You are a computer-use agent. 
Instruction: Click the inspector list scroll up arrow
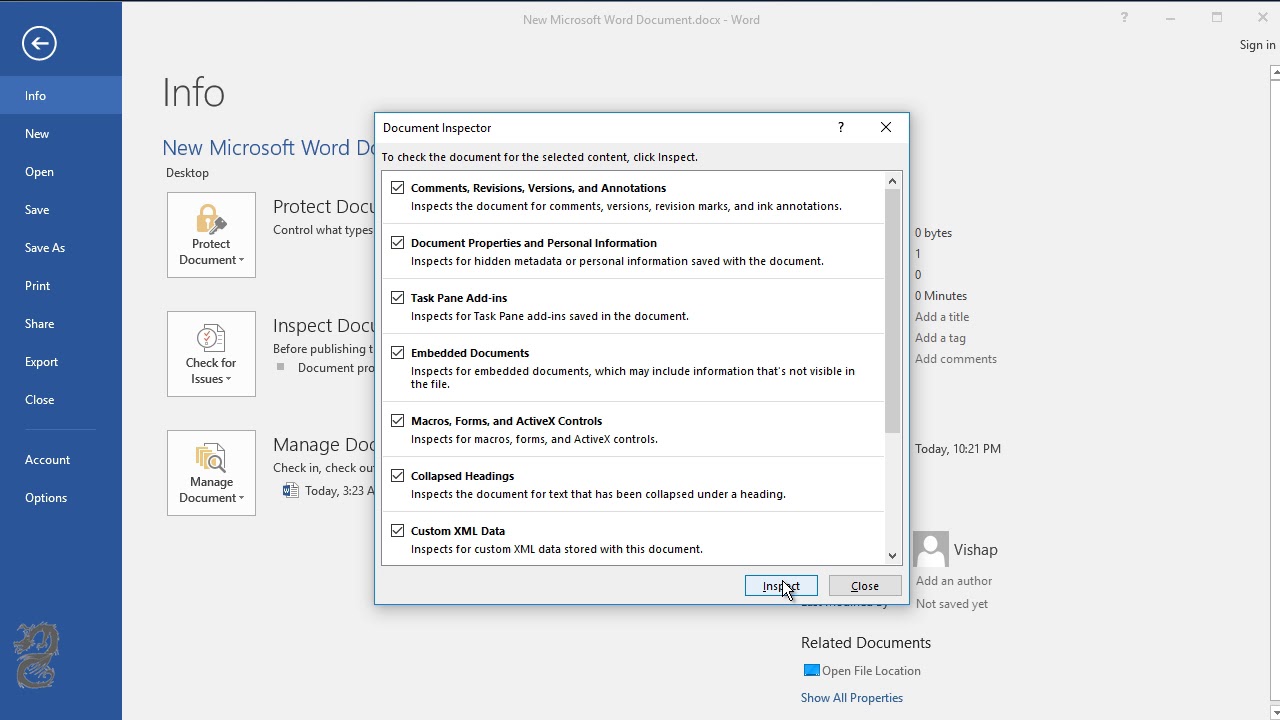(892, 181)
